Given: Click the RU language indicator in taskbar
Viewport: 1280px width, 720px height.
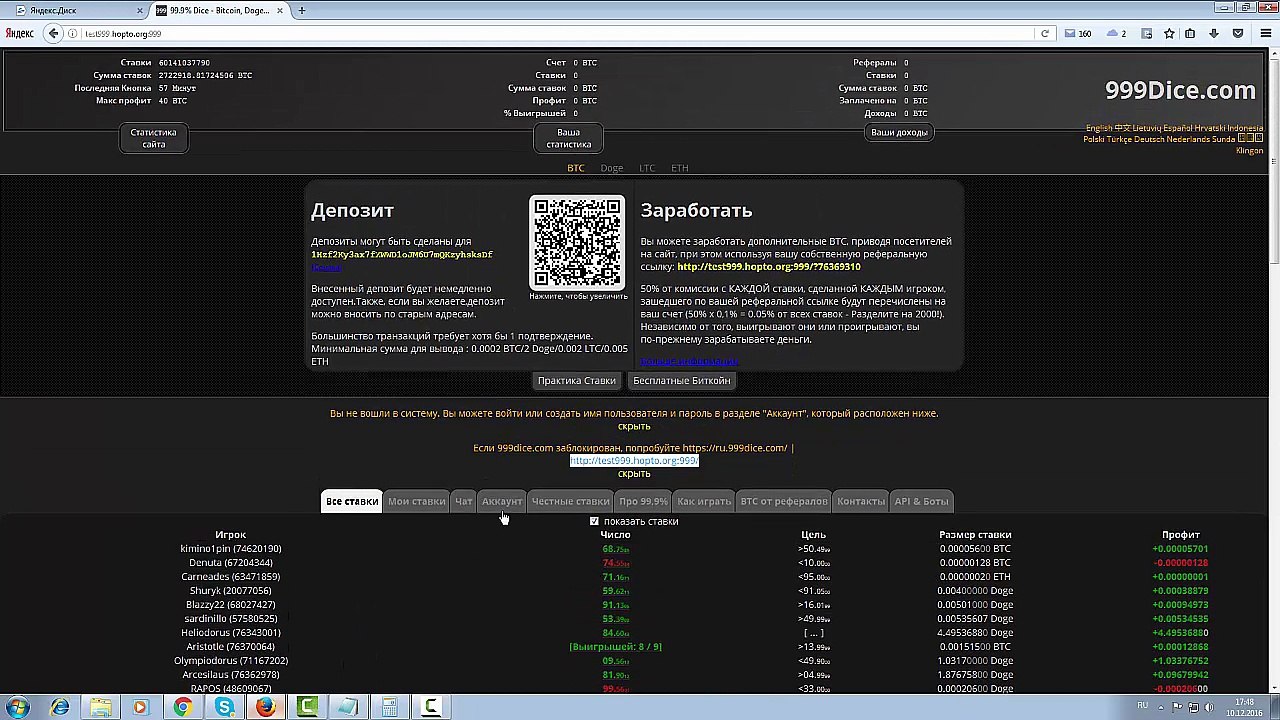Looking at the screenshot, I should [x=1142, y=706].
